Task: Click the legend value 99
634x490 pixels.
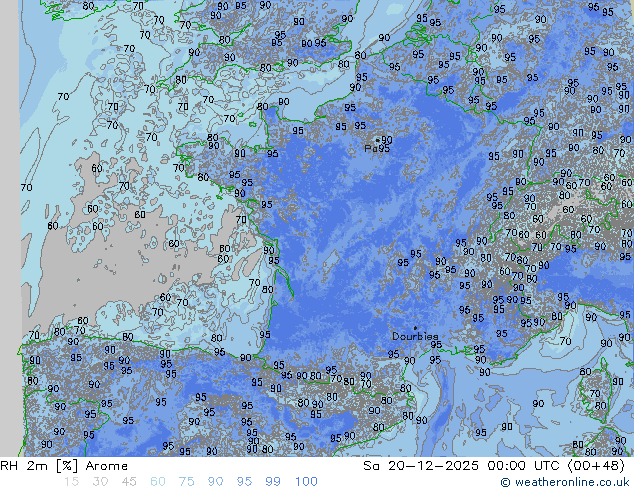Action: (273, 482)
